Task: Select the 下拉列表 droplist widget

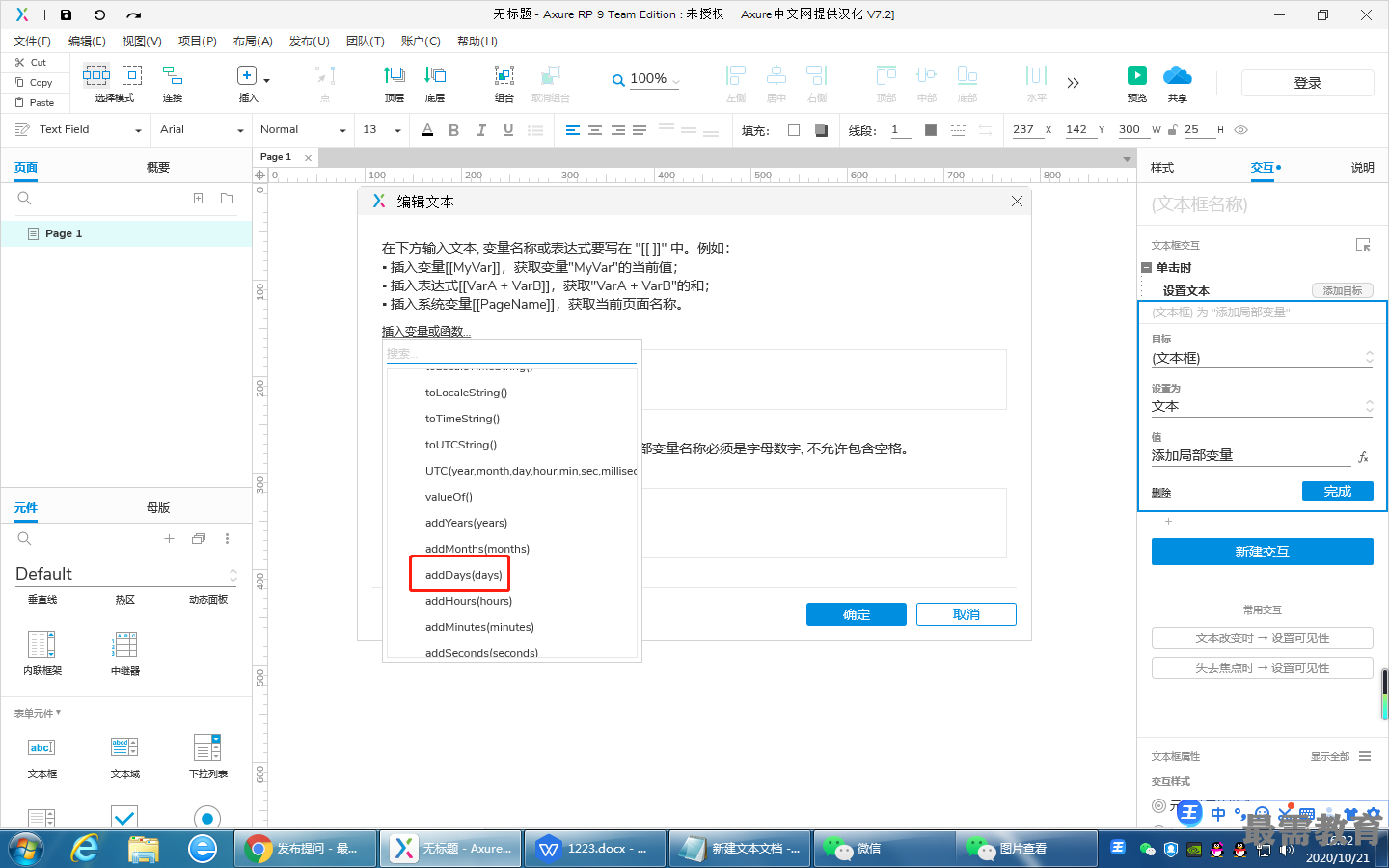Action: tap(207, 756)
